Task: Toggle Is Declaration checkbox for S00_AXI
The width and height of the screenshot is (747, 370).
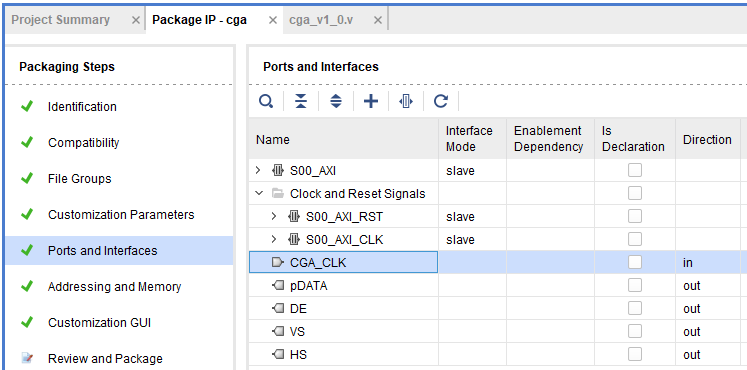Action: 635,170
